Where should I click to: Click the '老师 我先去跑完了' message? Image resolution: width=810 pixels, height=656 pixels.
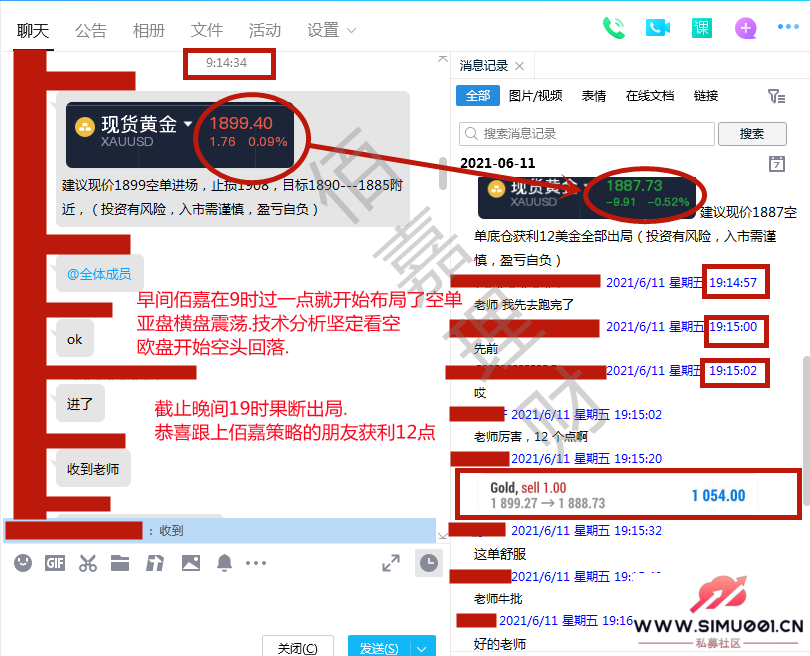(x=523, y=305)
